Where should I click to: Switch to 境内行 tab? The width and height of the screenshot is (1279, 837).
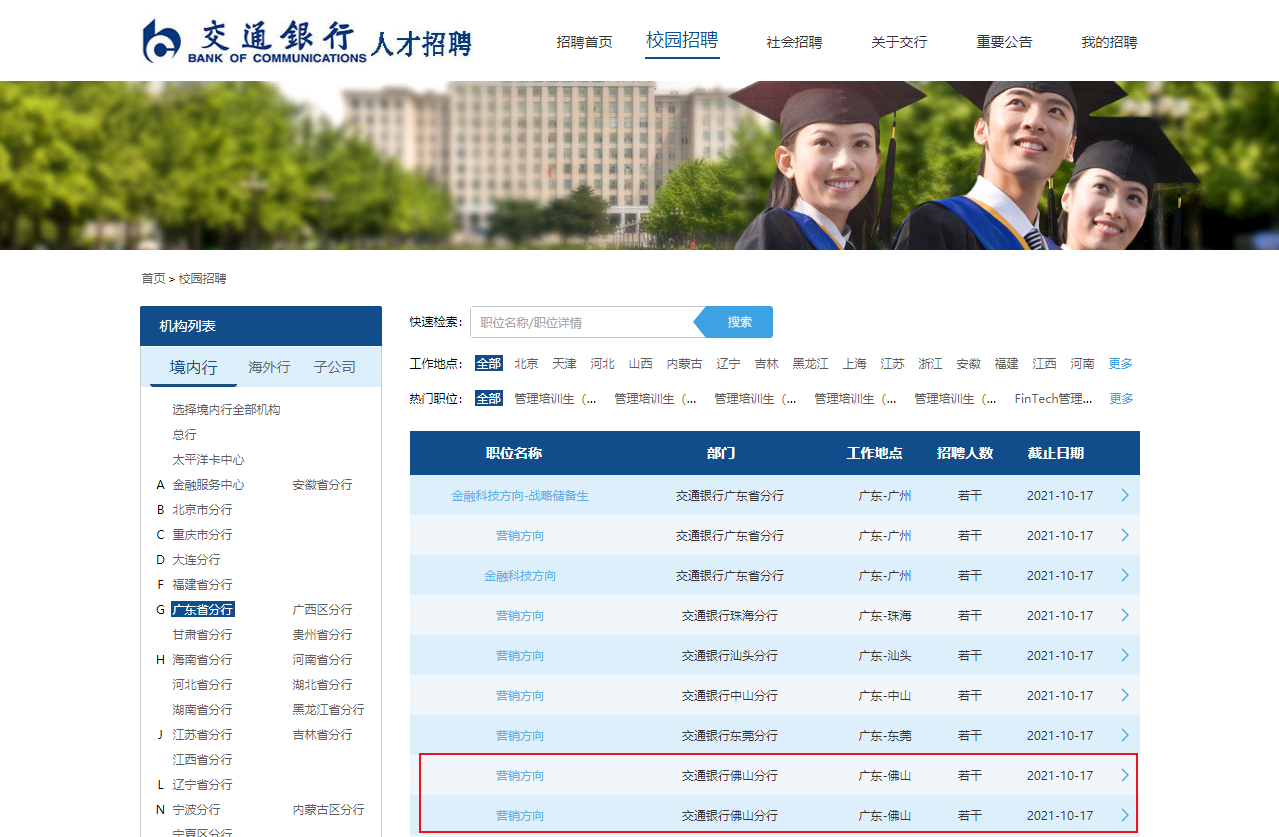pos(193,367)
